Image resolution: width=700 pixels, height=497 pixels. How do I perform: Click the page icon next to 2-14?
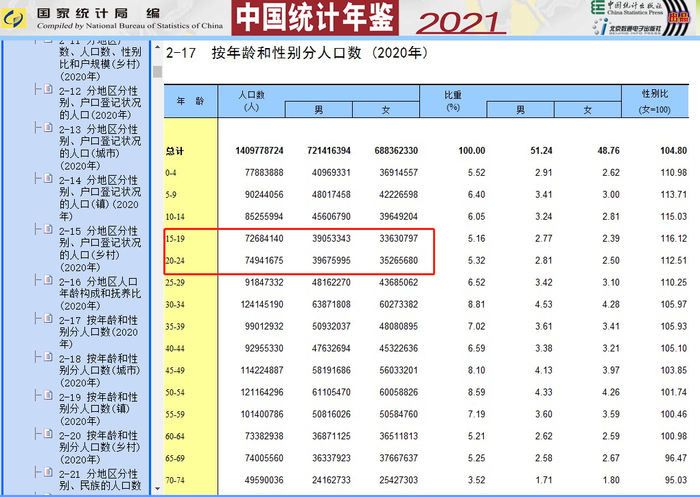click(x=47, y=181)
